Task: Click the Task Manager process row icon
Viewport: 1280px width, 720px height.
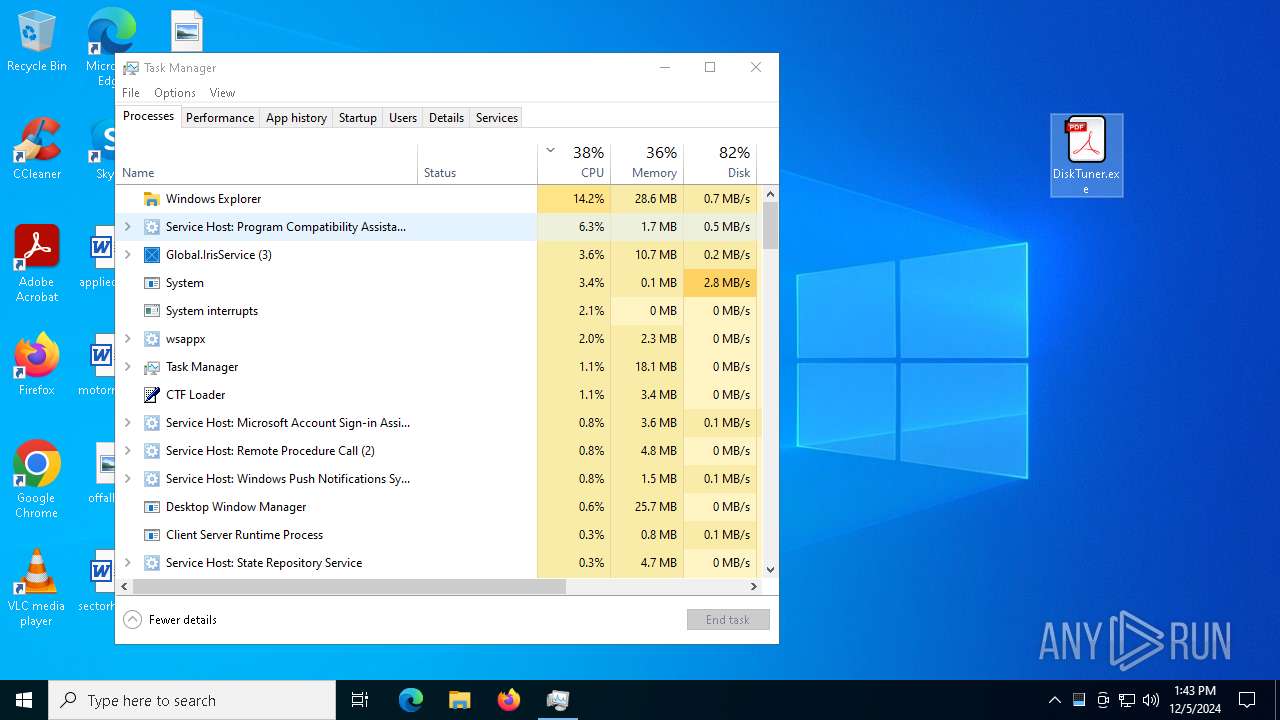Action: click(x=152, y=367)
